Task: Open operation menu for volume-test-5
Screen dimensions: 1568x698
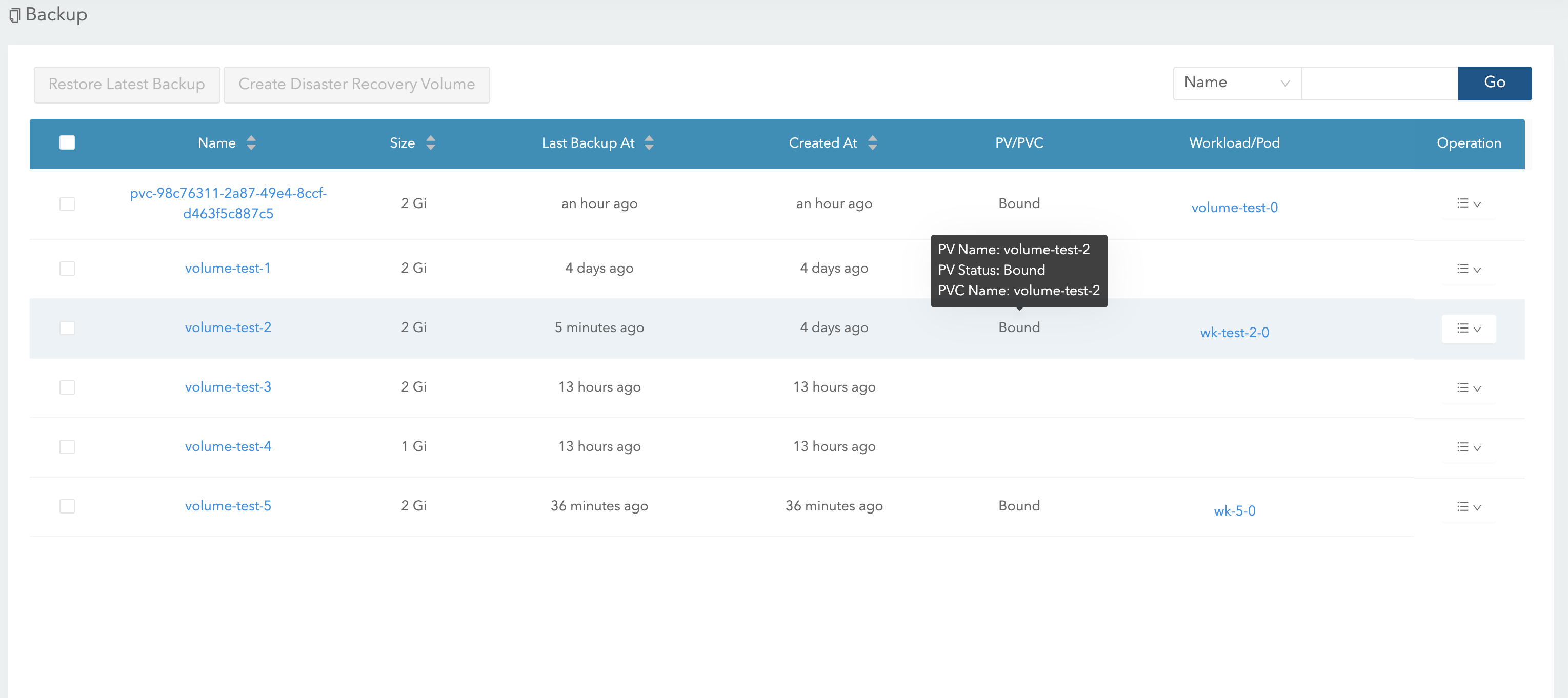Action: (x=1468, y=507)
